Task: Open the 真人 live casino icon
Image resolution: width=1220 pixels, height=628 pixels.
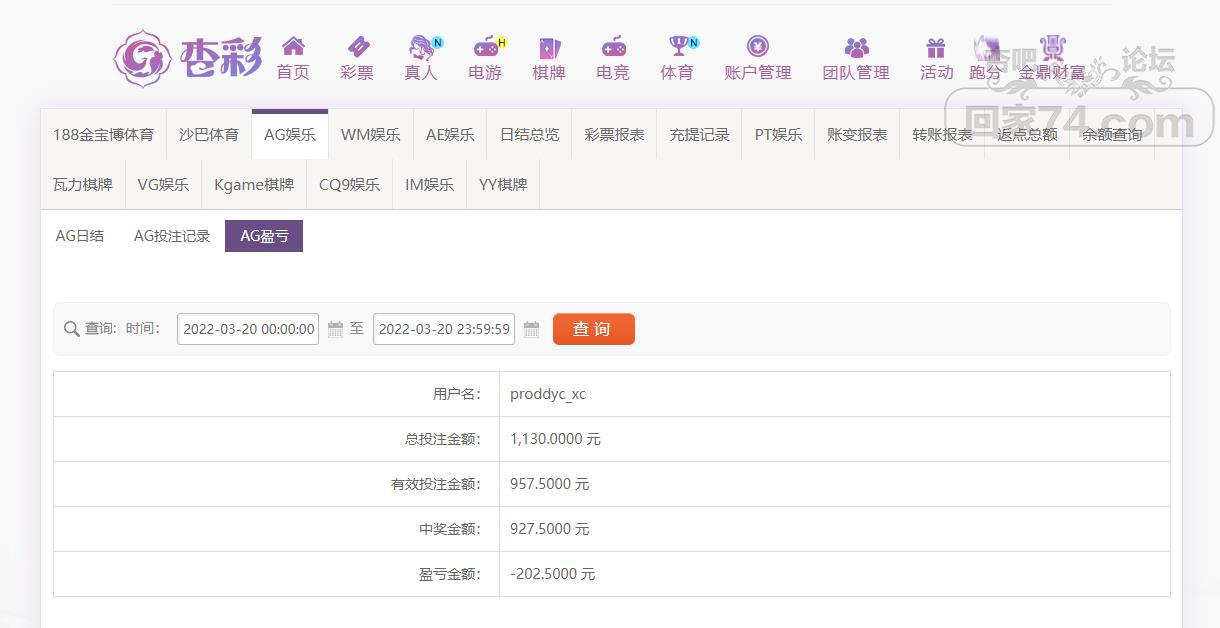Action: (423, 46)
